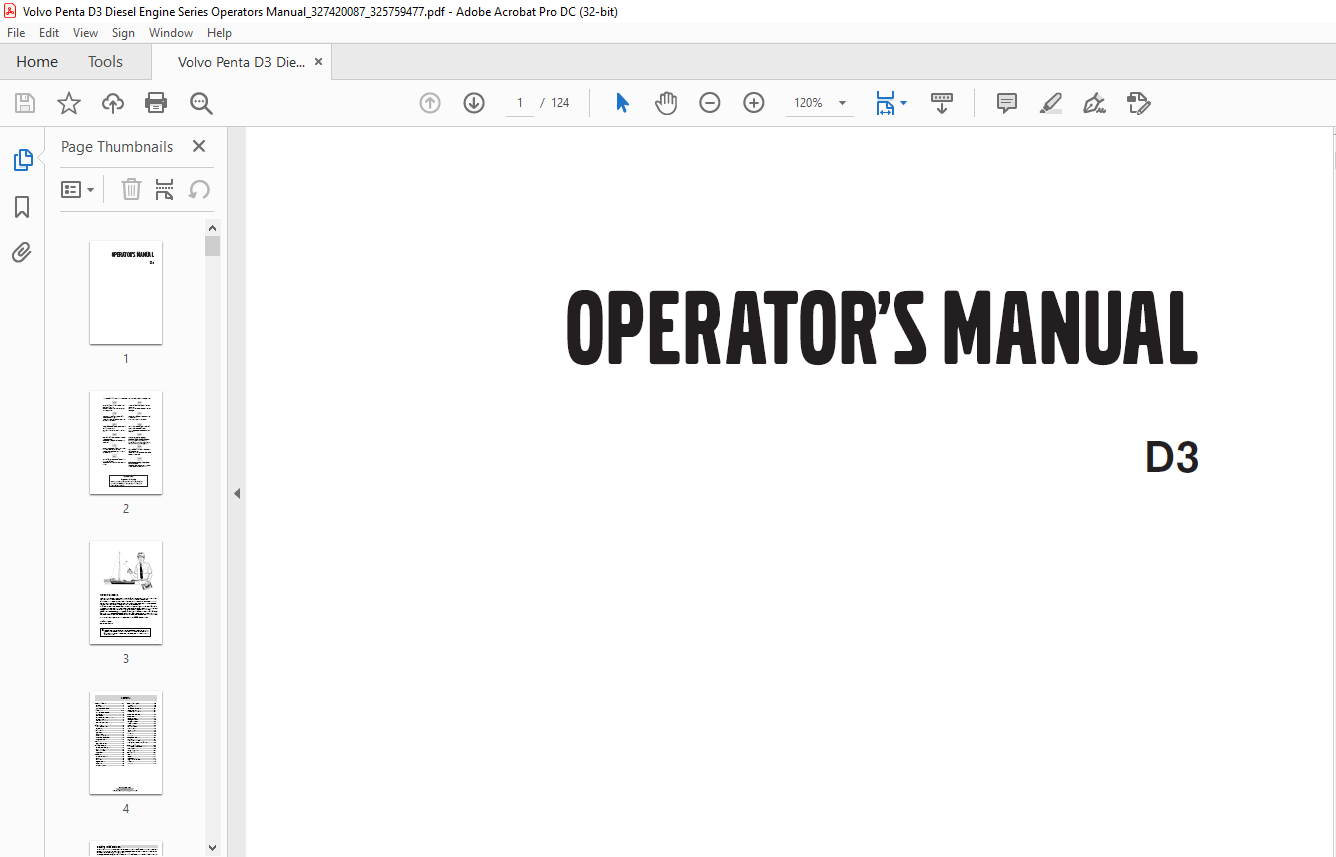
Task: Click the Stamp tool icon
Action: tap(1138, 103)
